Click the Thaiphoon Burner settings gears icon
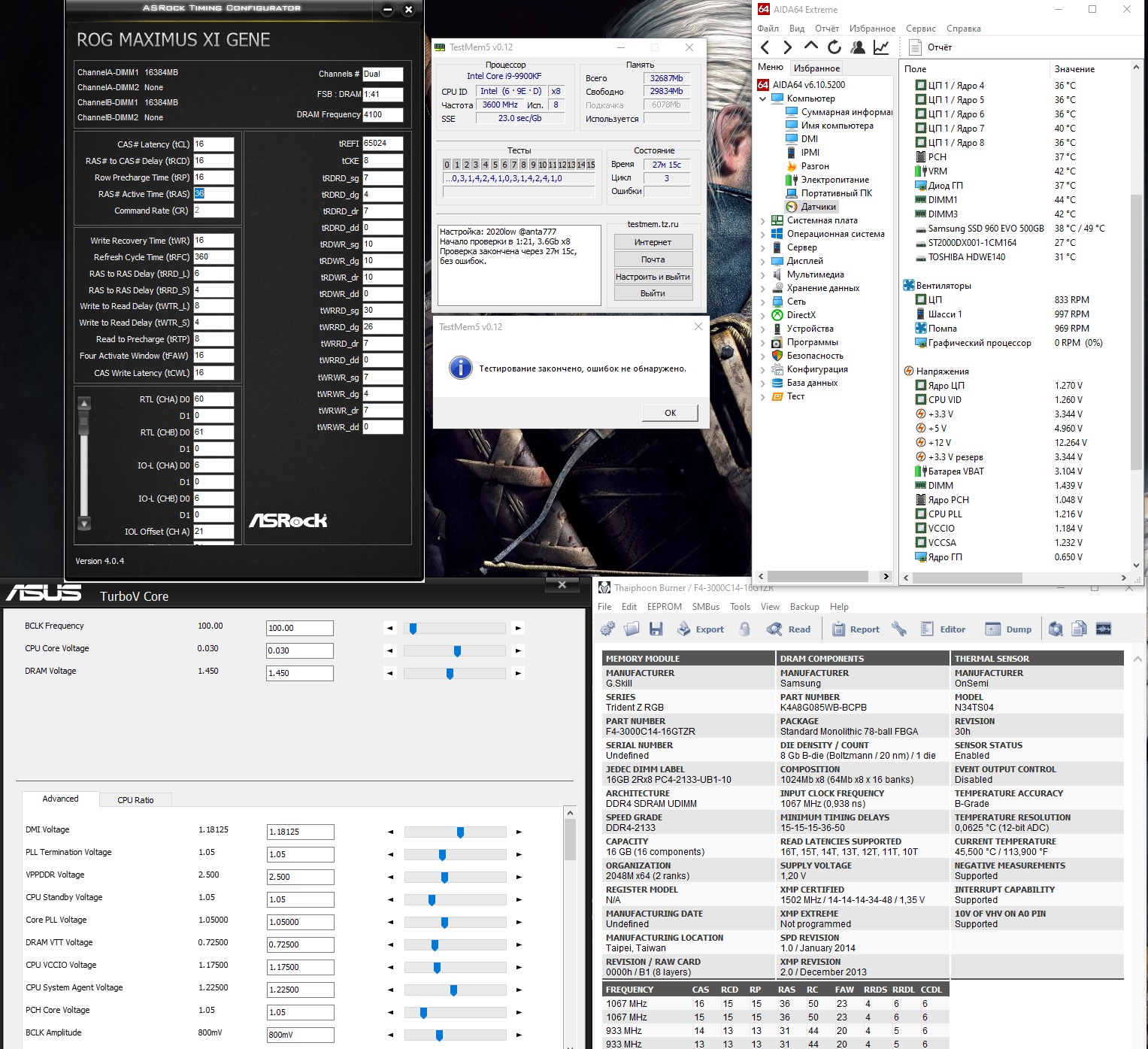 point(607,629)
